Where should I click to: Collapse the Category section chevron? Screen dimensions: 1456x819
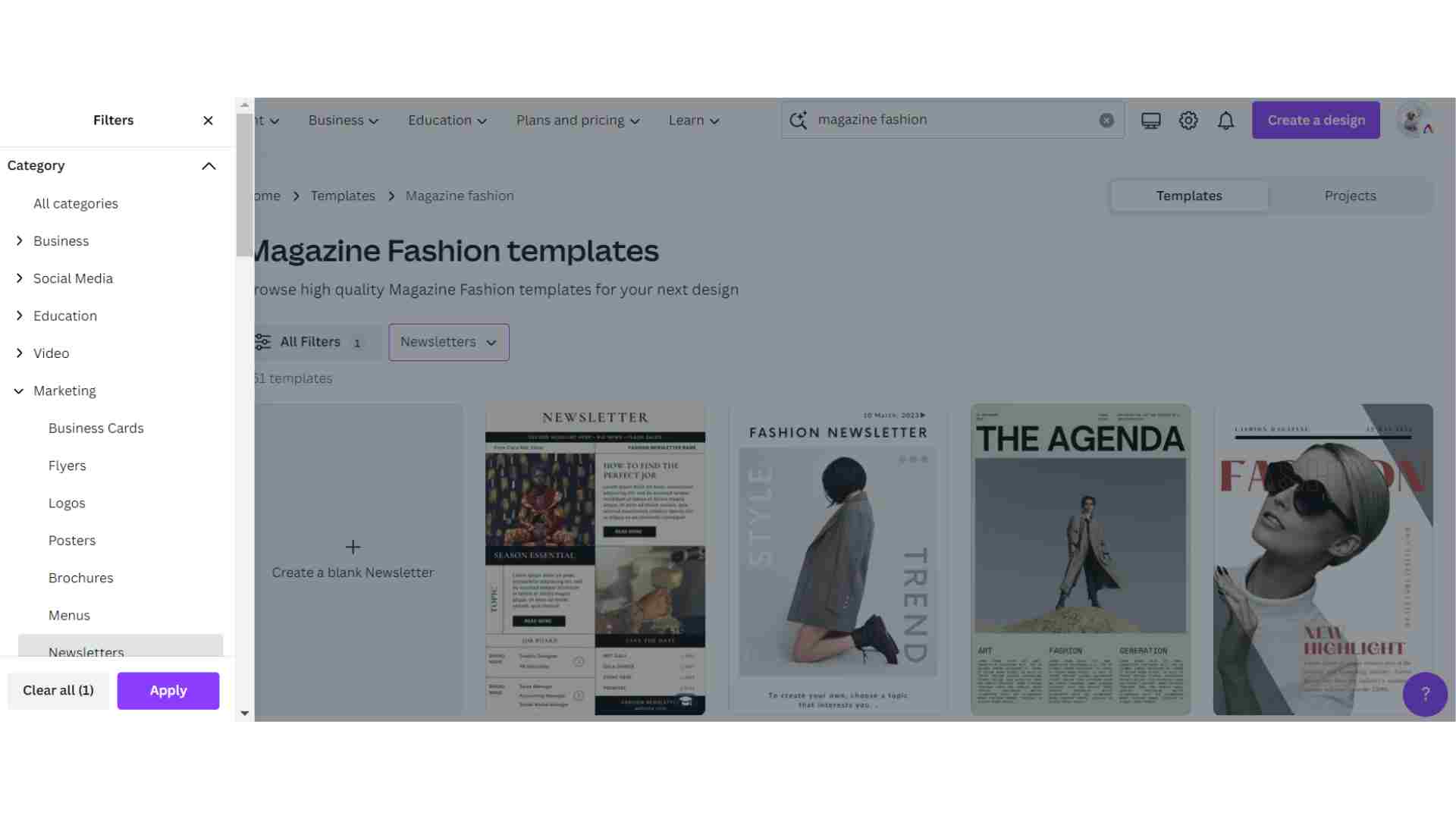209,166
